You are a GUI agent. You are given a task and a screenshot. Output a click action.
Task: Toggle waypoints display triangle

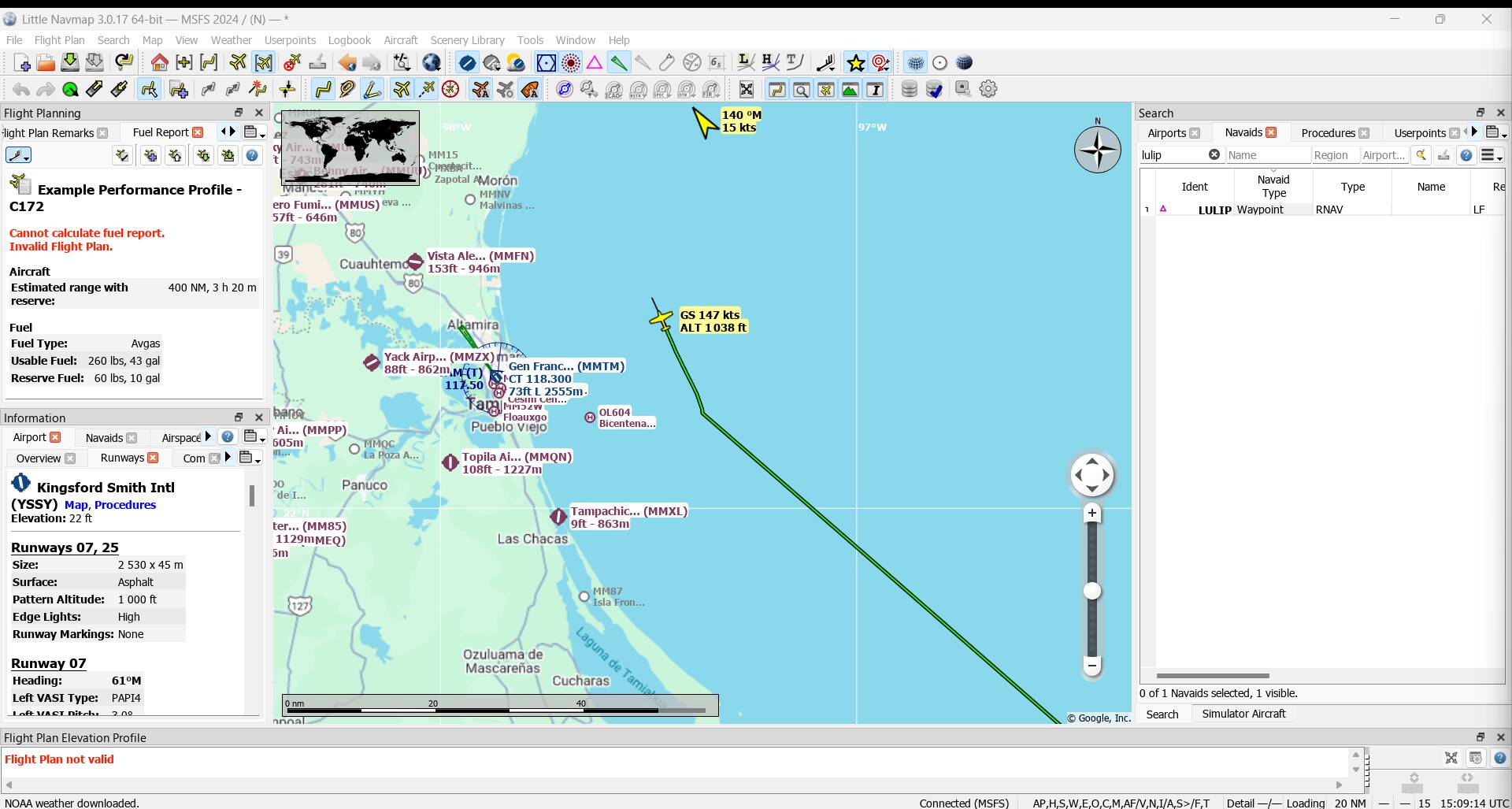595,63
